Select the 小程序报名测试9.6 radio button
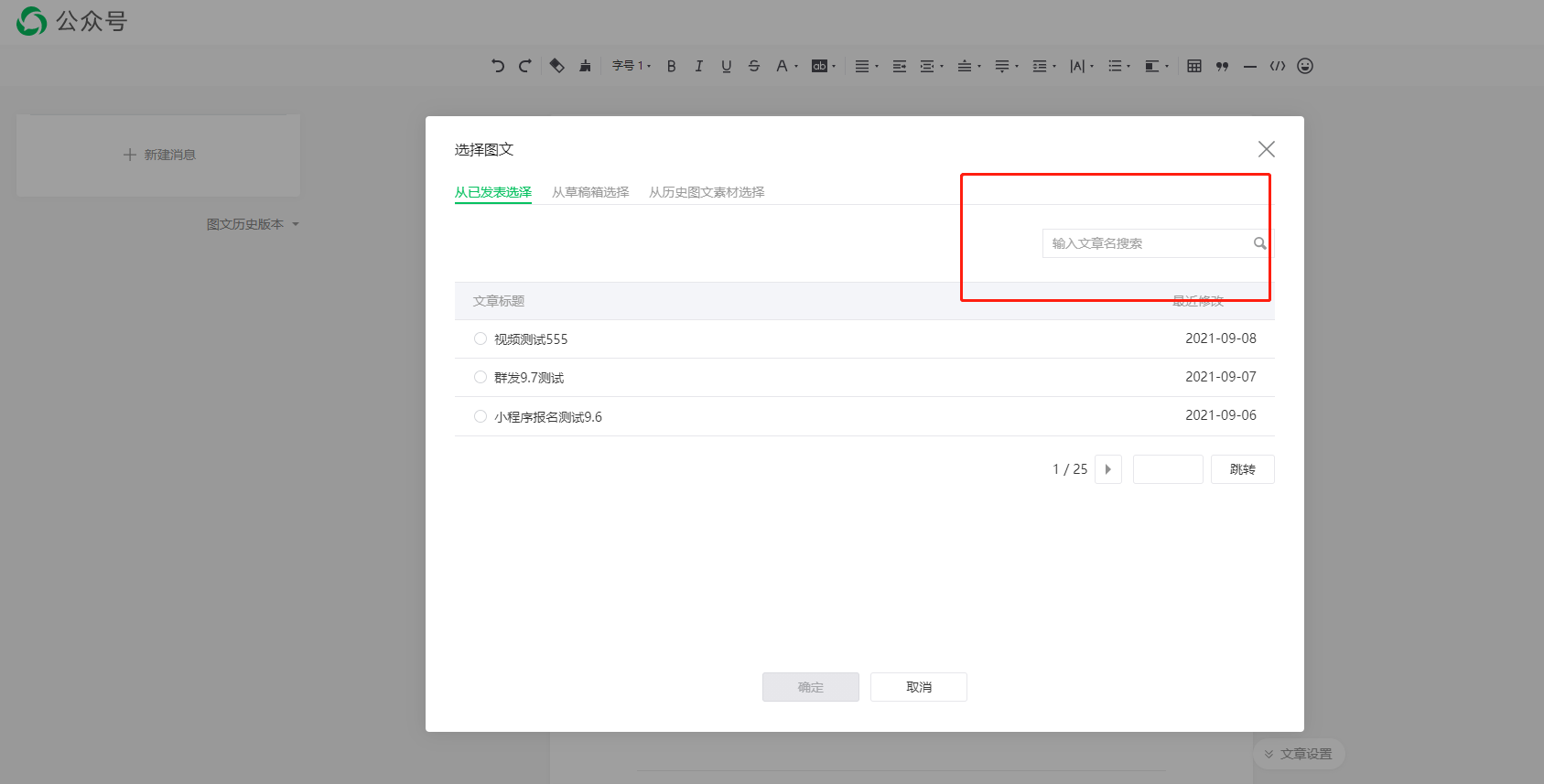The width and height of the screenshot is (1544, 784). click(x=480, y=416)
